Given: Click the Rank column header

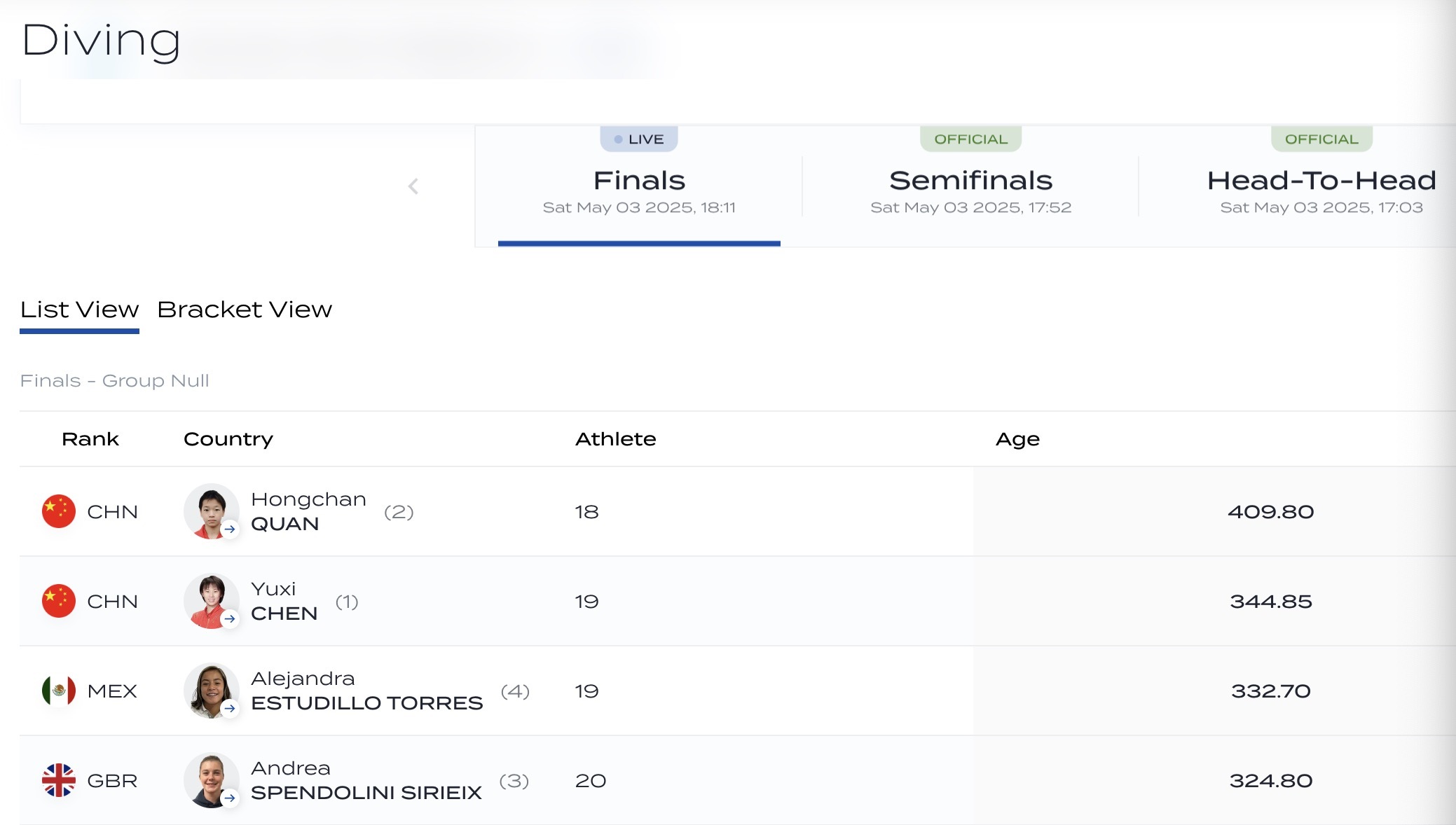Looking at the screenshot, I should 90,439.
